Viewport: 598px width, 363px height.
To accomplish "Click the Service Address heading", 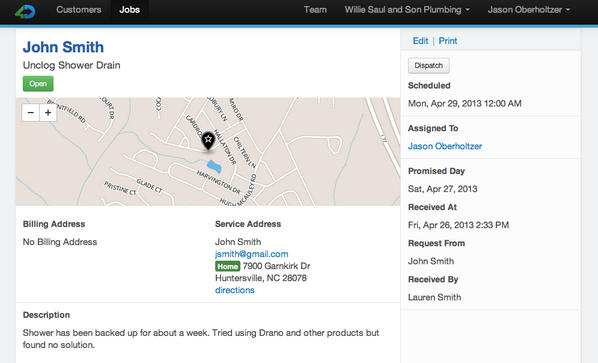I will [x=248, y=224].
